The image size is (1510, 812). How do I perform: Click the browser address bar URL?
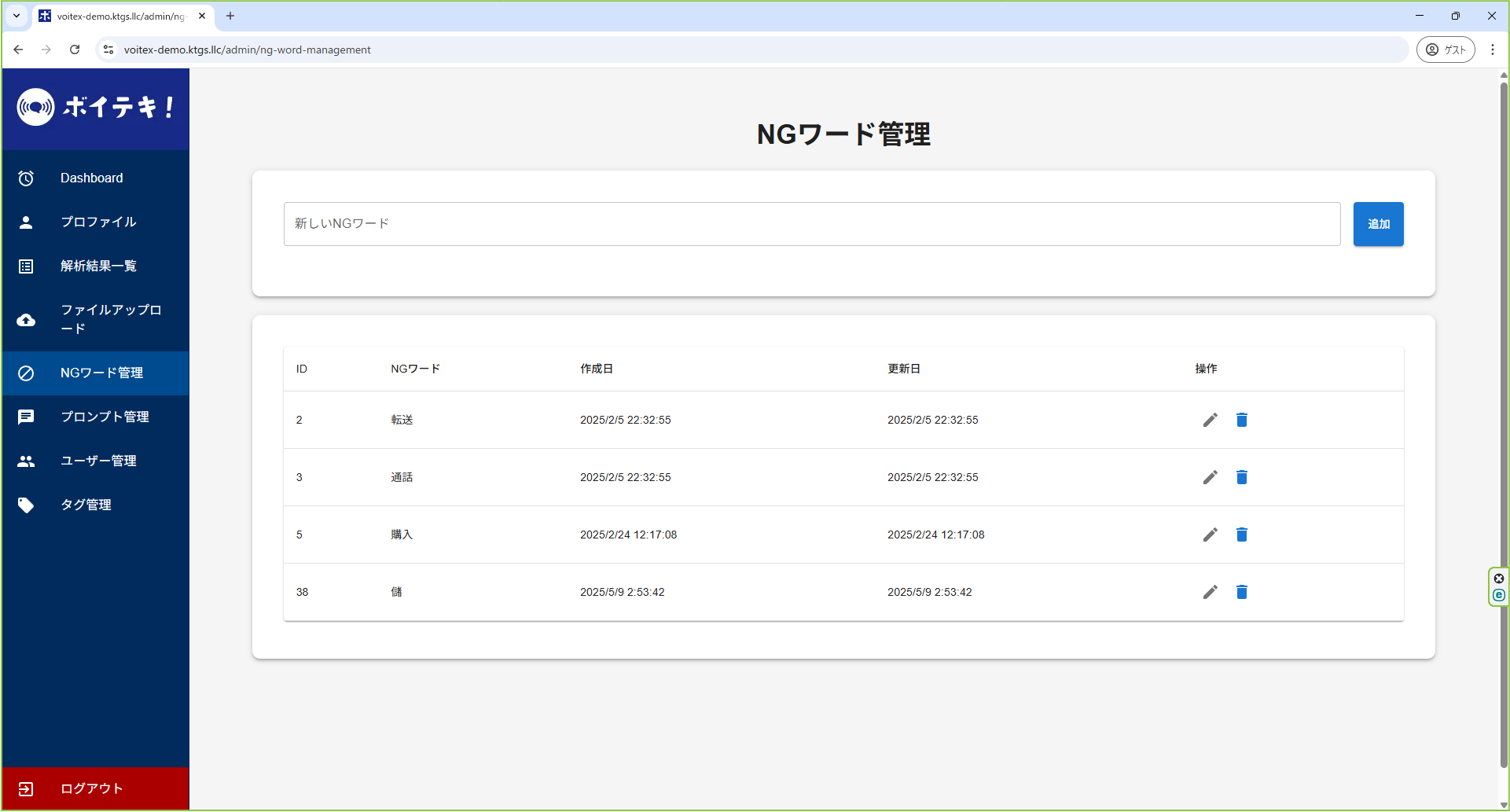pyautogui.click(x=248, y=50)
